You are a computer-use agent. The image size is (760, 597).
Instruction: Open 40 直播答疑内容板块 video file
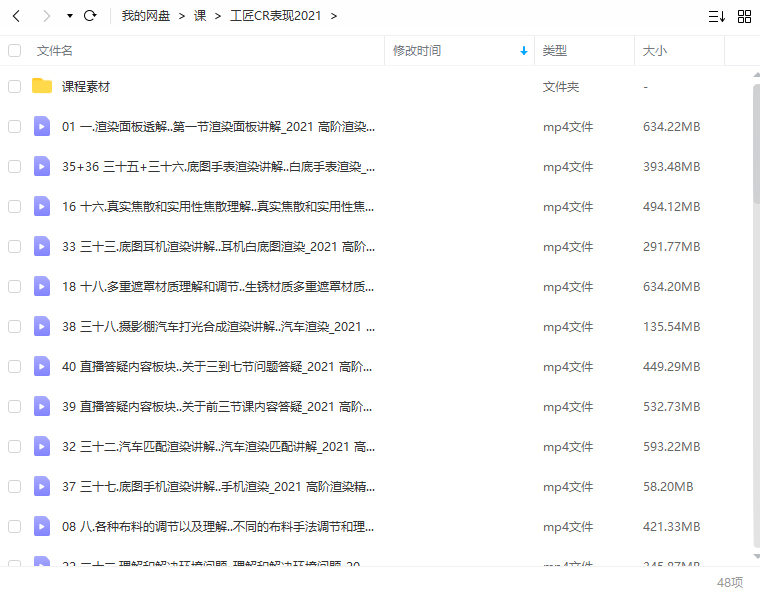218,367
